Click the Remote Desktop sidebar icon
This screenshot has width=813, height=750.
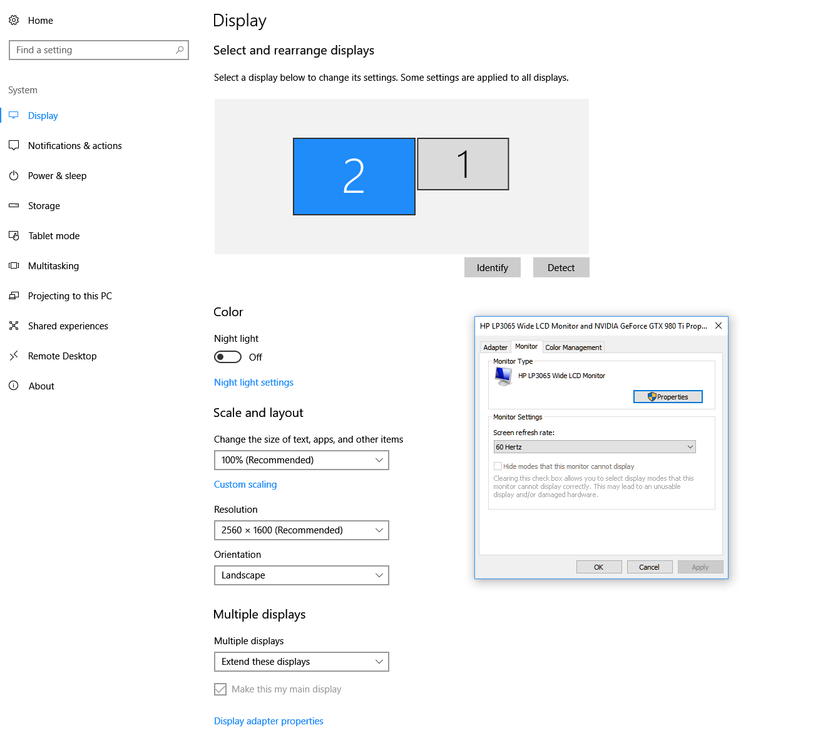[x=16, y=355]
